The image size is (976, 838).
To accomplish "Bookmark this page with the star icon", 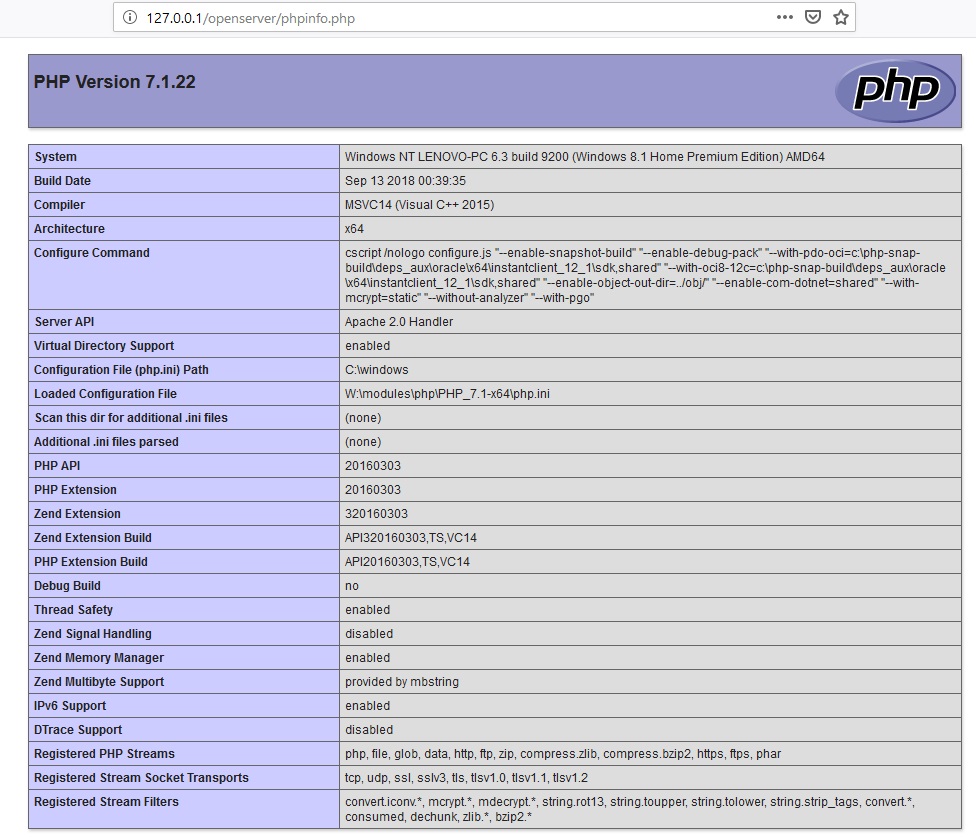I will [x=841, y=18].
